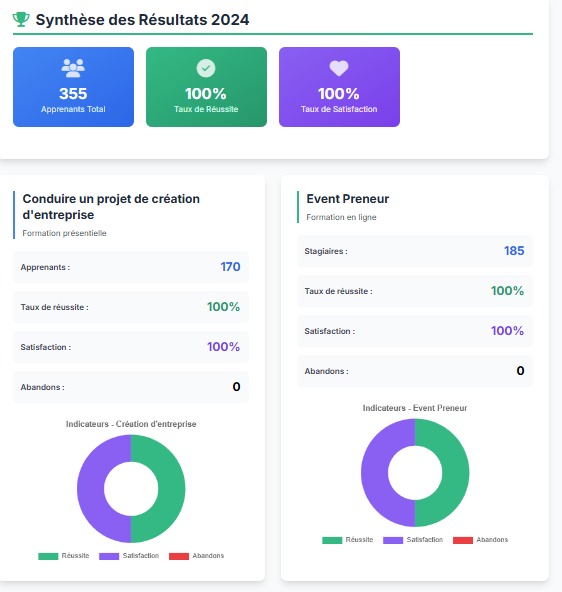
Task: Click purple Satisfaction segment of Event Preneur donut
Action: tap(374, 473)
